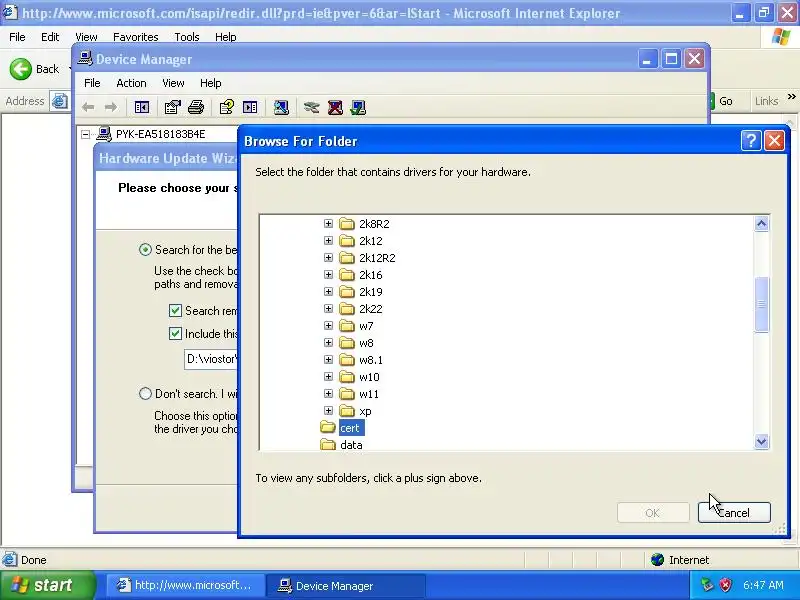Screen dimensions: 800x600
Task: Toggle the action pane icon in Device Manager toolbar
Action: 250,107
